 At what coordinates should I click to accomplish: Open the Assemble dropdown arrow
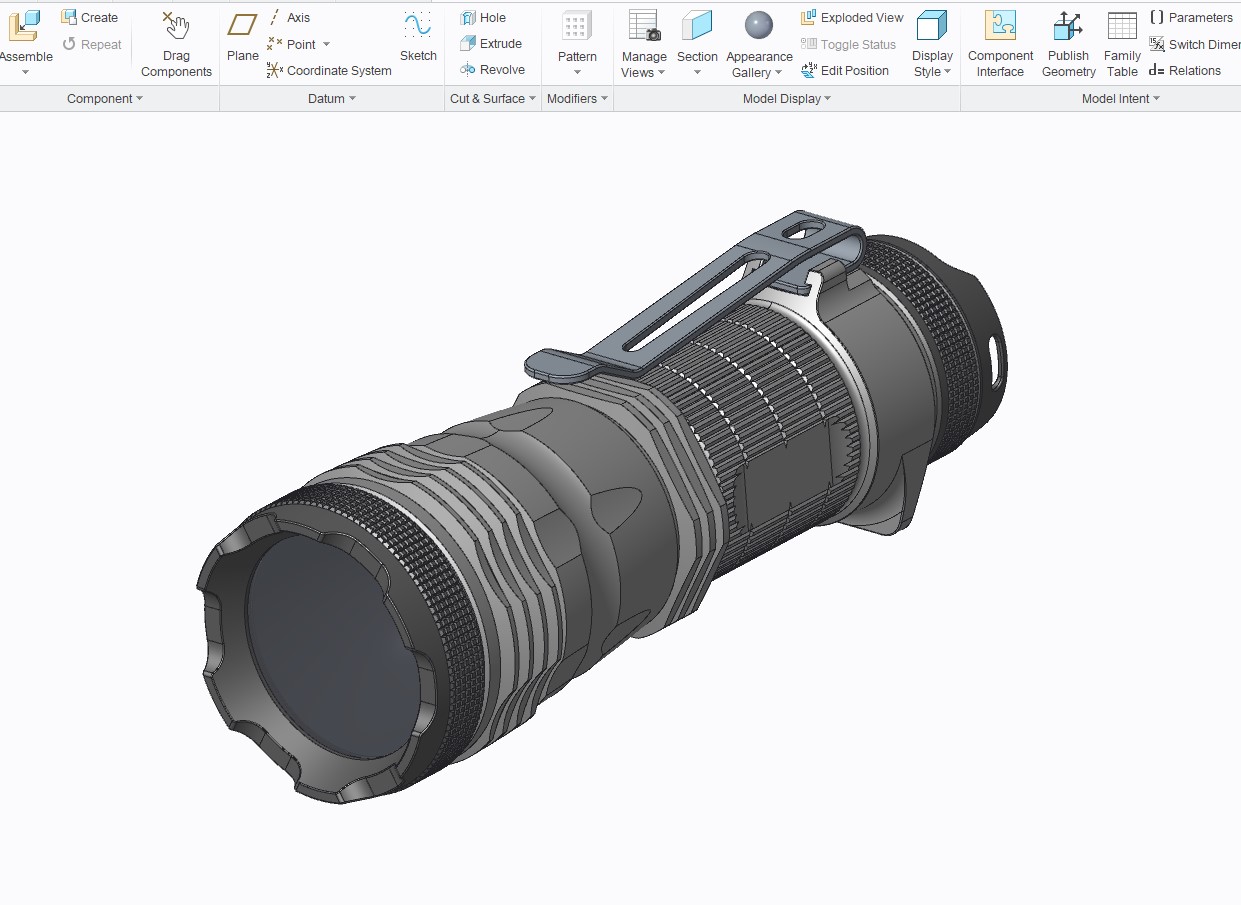coord(26,72)
